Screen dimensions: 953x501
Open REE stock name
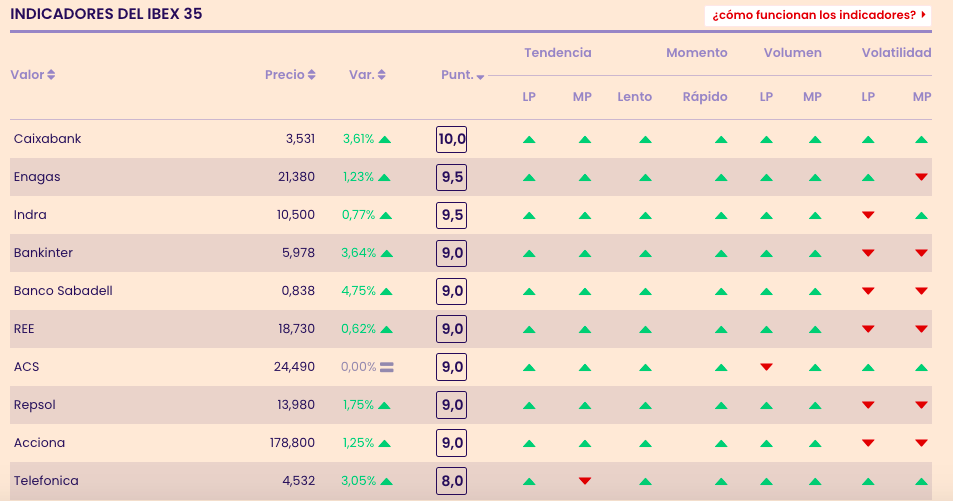(x=24, y=329)
